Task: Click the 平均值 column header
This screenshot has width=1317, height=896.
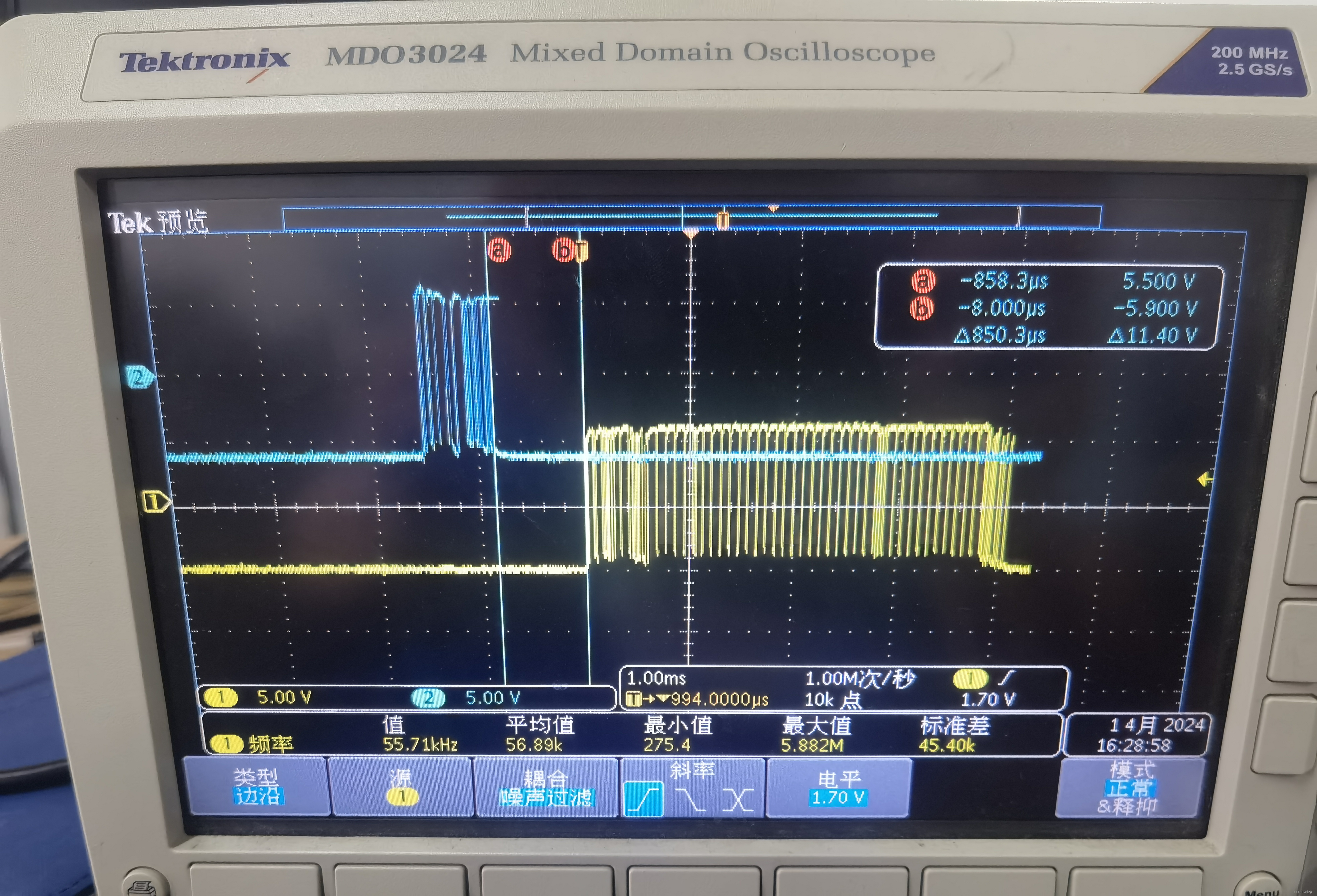Action: click(540, 725)
